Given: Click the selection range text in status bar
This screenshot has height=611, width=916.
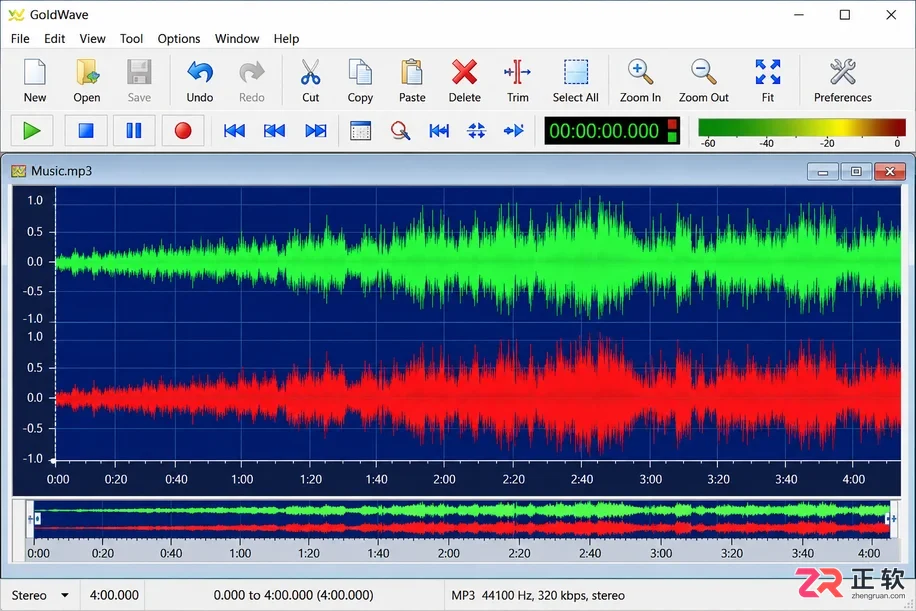Looking at the screenshot, I should click(293, 595).
